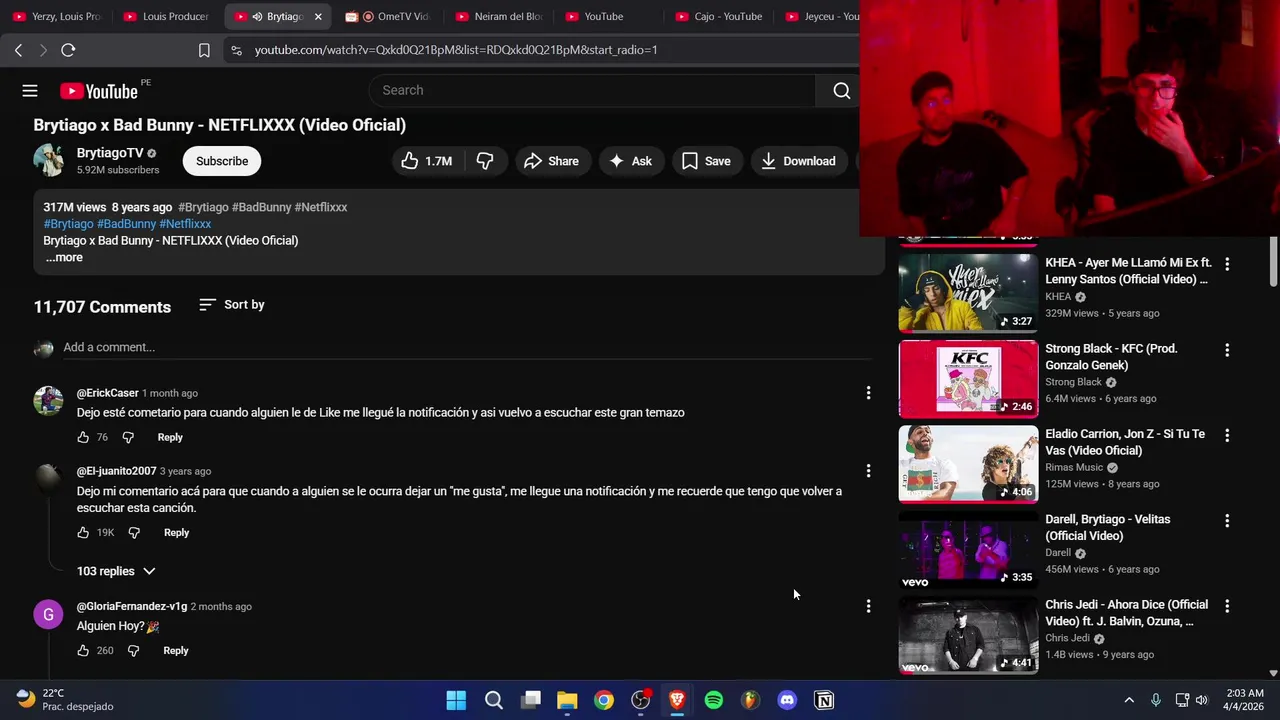Switch to the YouTube browser tab

pyautogui.click(x=610, y=16)
